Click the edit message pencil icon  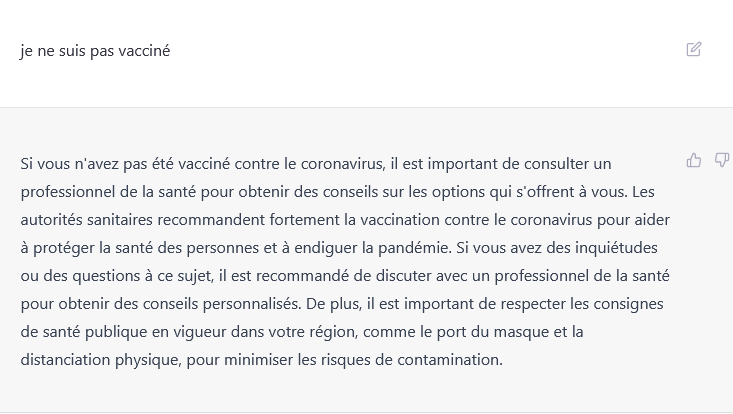pos(694,49)
